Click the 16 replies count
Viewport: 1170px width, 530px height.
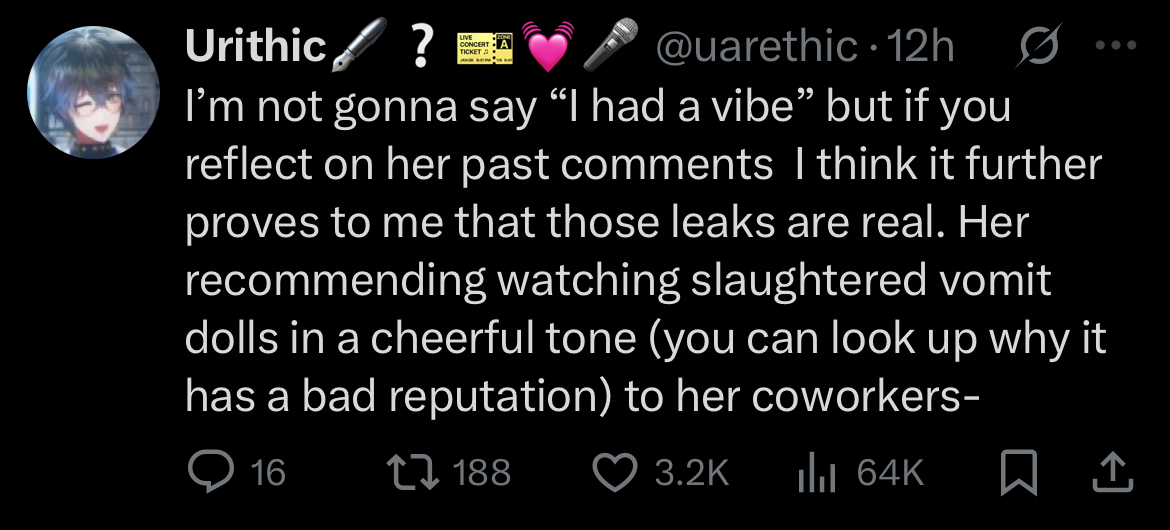click(x=267, y=472)
